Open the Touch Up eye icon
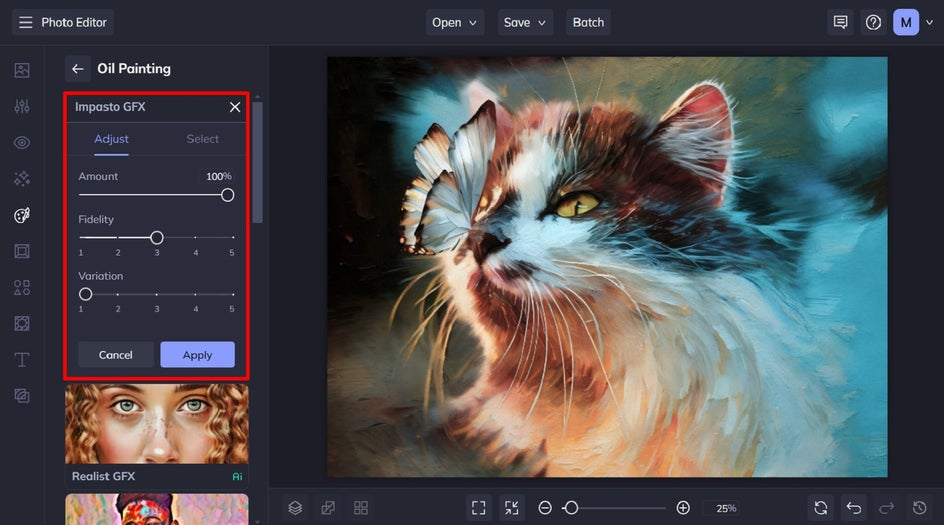Viewport: 944px width, 525px height. pyautogui.click(x=22, y=143)
